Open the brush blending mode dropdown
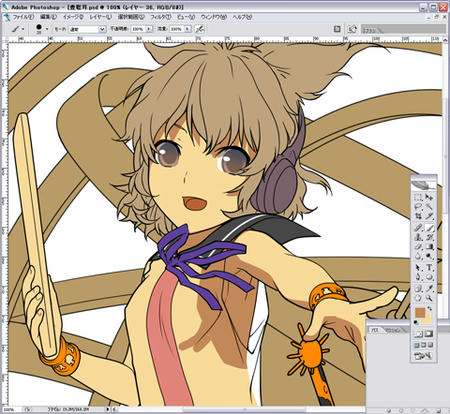This screenshot has width=450, height=414. (x=87, y=29)
